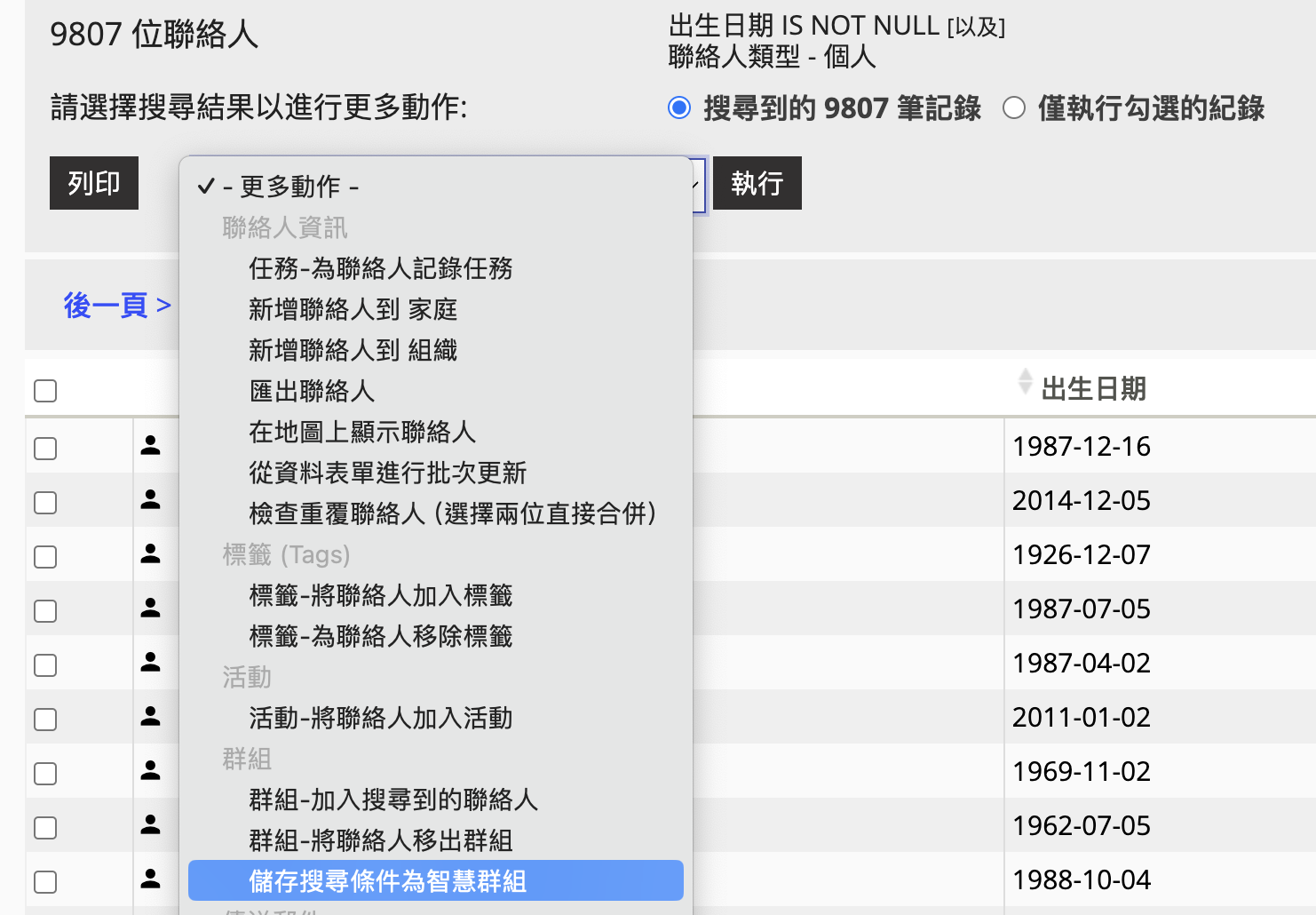Image resolution: width=1316 pixels, height=915 pixels.
Task: Choose 從資料表單進行批次更新 option
Action: [436, 473]
